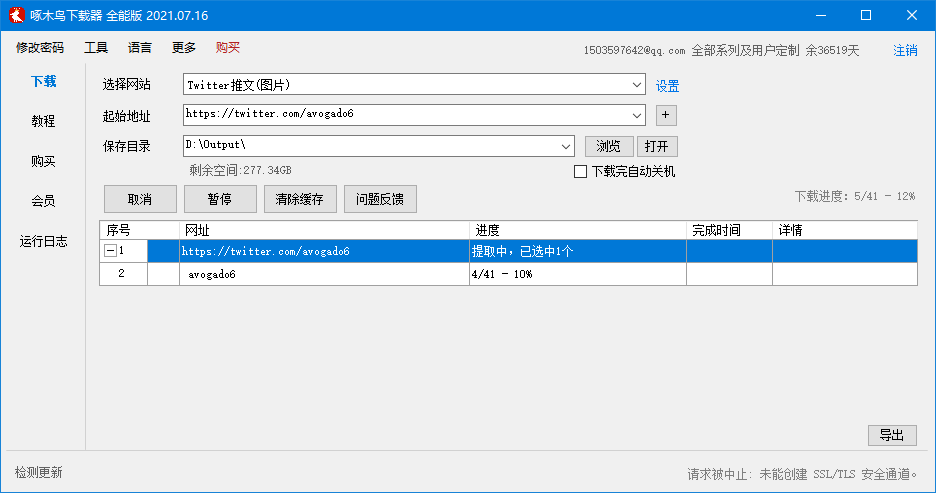Click the 序号 column header
Image resolution: width=936 pixels, height=493 pixels.
[x=139, y=230]
